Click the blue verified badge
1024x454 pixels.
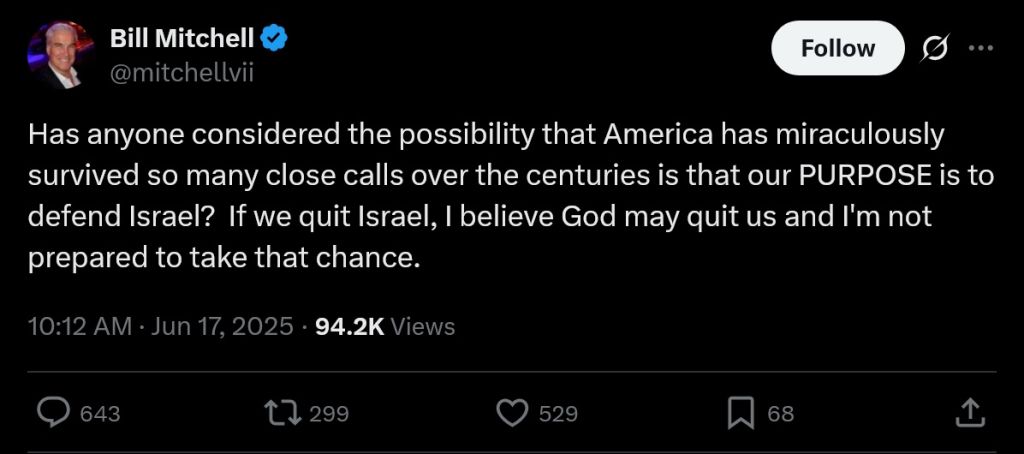click(275, 41)
